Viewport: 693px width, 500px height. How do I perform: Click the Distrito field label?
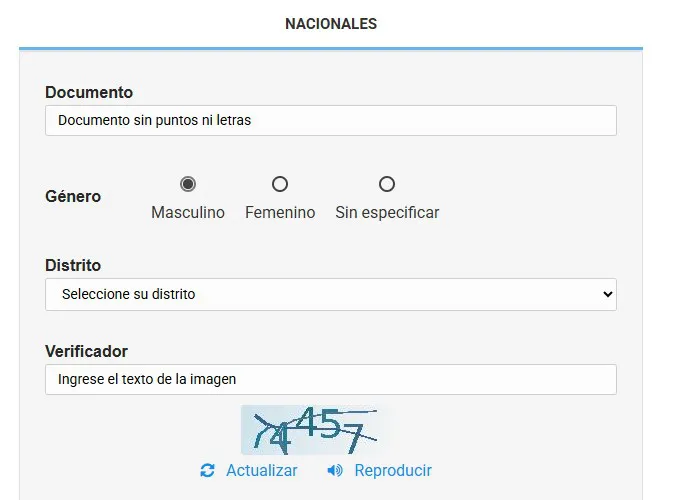[73, 265]
